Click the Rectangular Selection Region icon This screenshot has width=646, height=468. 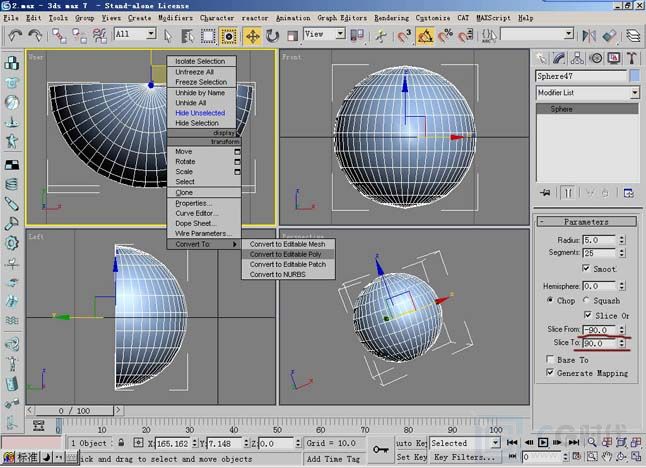pos(208,36)
